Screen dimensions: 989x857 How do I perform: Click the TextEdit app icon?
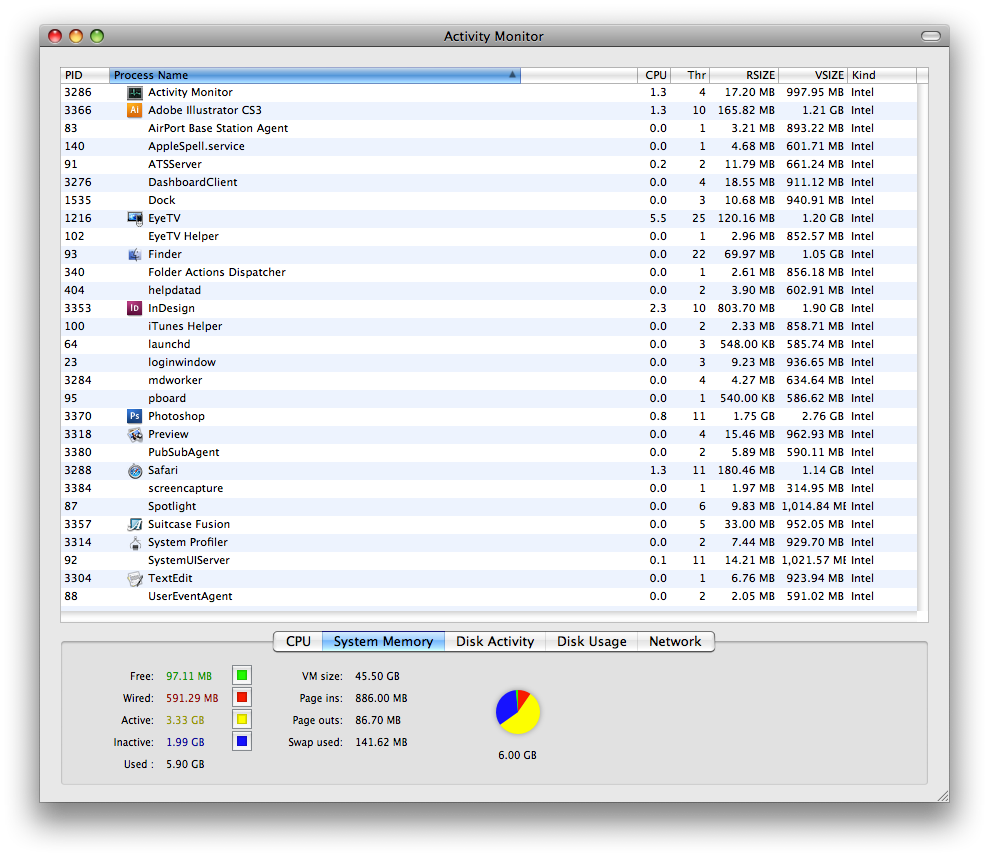coord(134,579)
